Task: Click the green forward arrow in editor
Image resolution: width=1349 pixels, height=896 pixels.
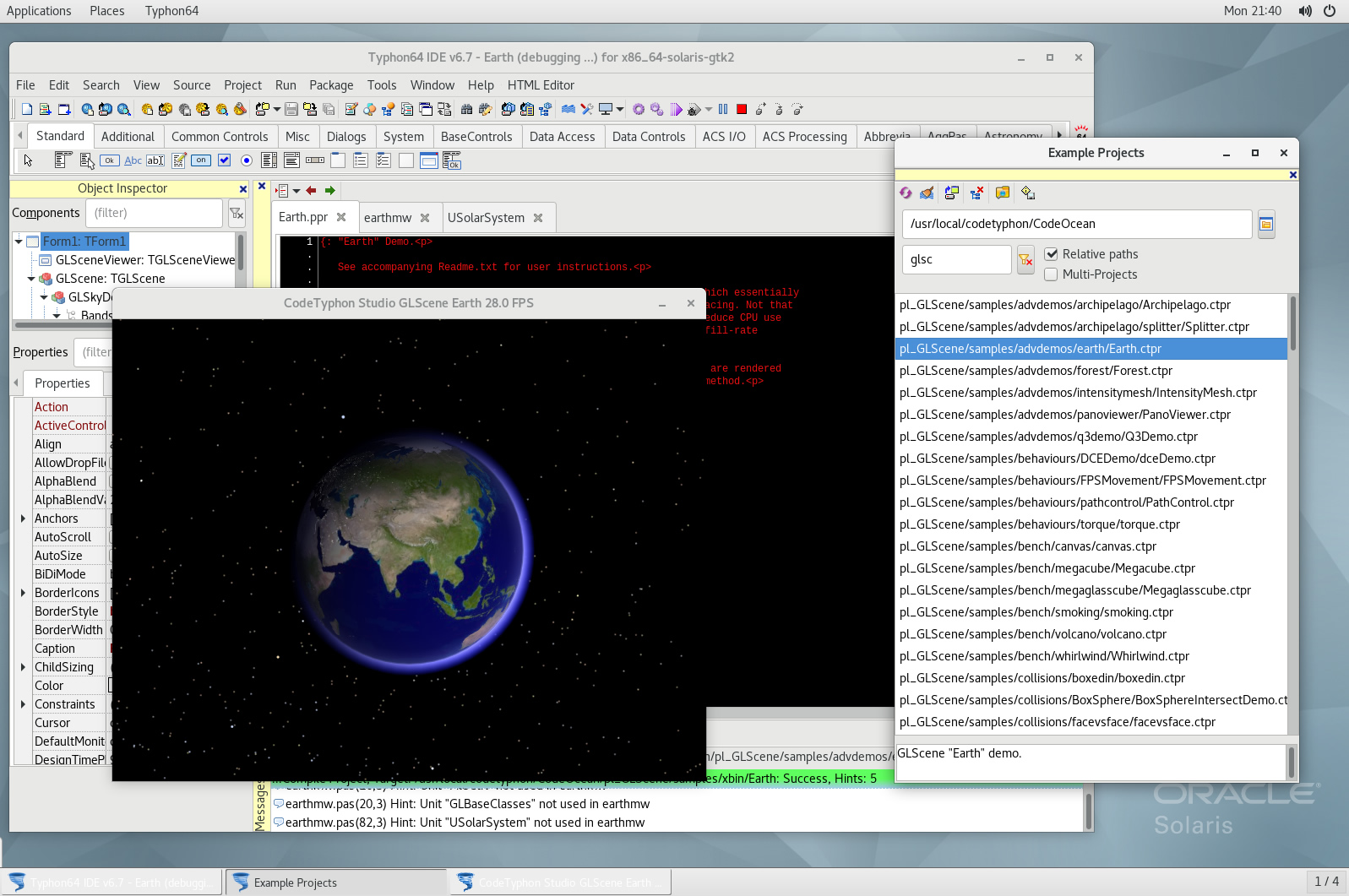Action: coord(330,191)
